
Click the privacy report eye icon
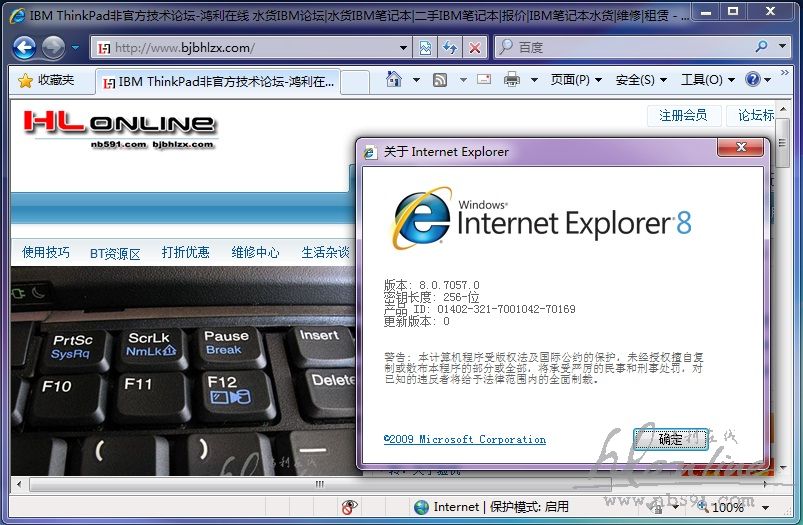[349, 507]
